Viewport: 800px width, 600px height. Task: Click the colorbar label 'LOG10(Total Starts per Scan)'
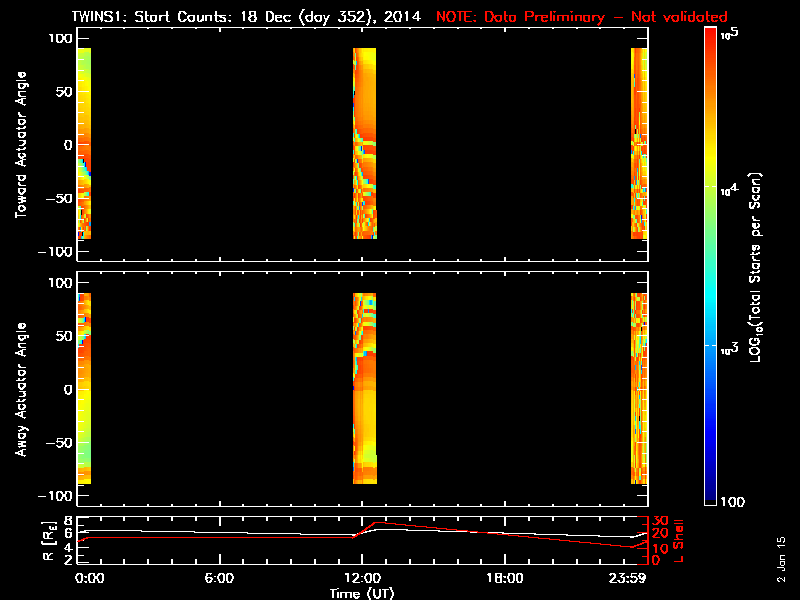pos(755,267)
